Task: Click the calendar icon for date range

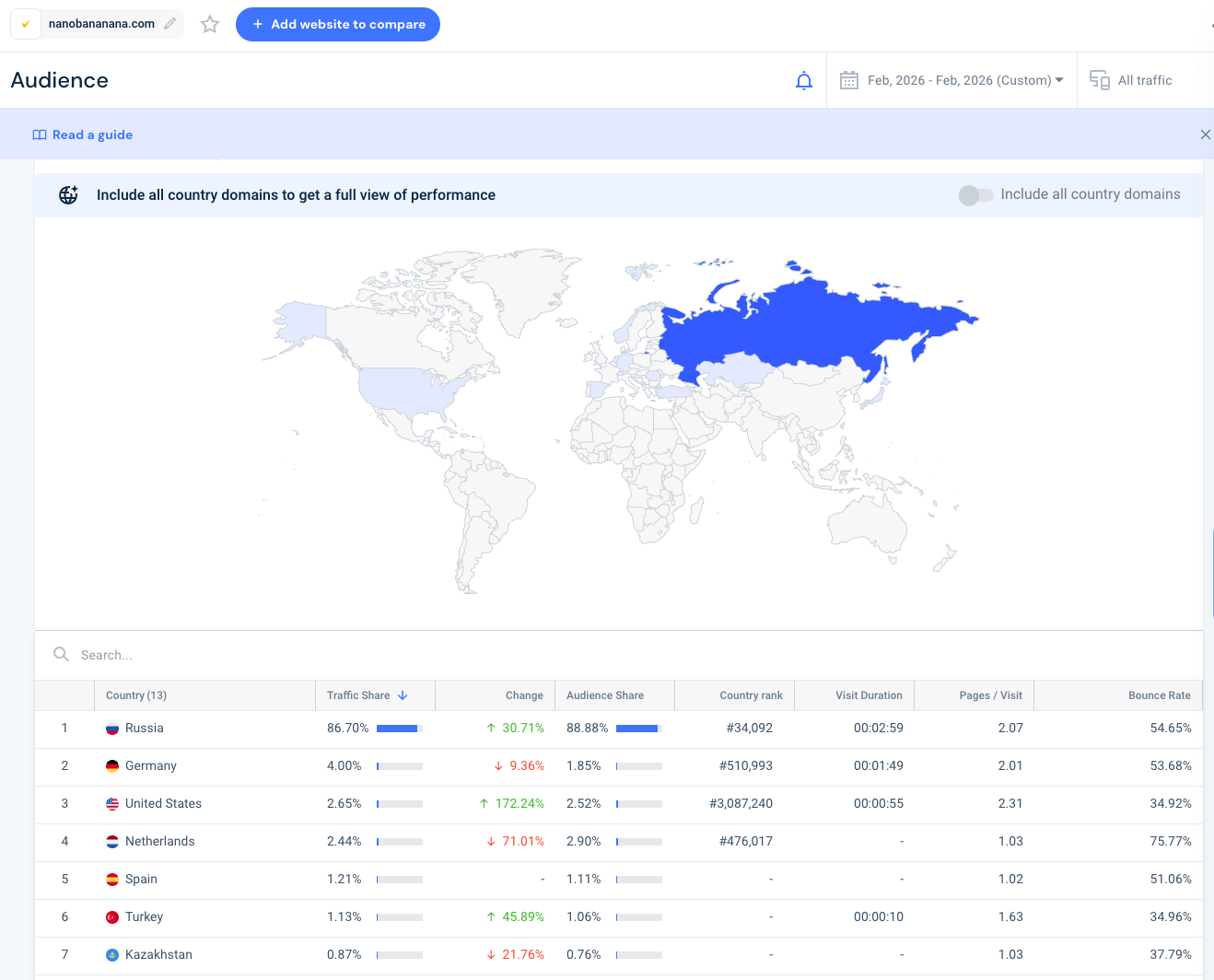Action: pyautogui.click(x=848, y=81)
